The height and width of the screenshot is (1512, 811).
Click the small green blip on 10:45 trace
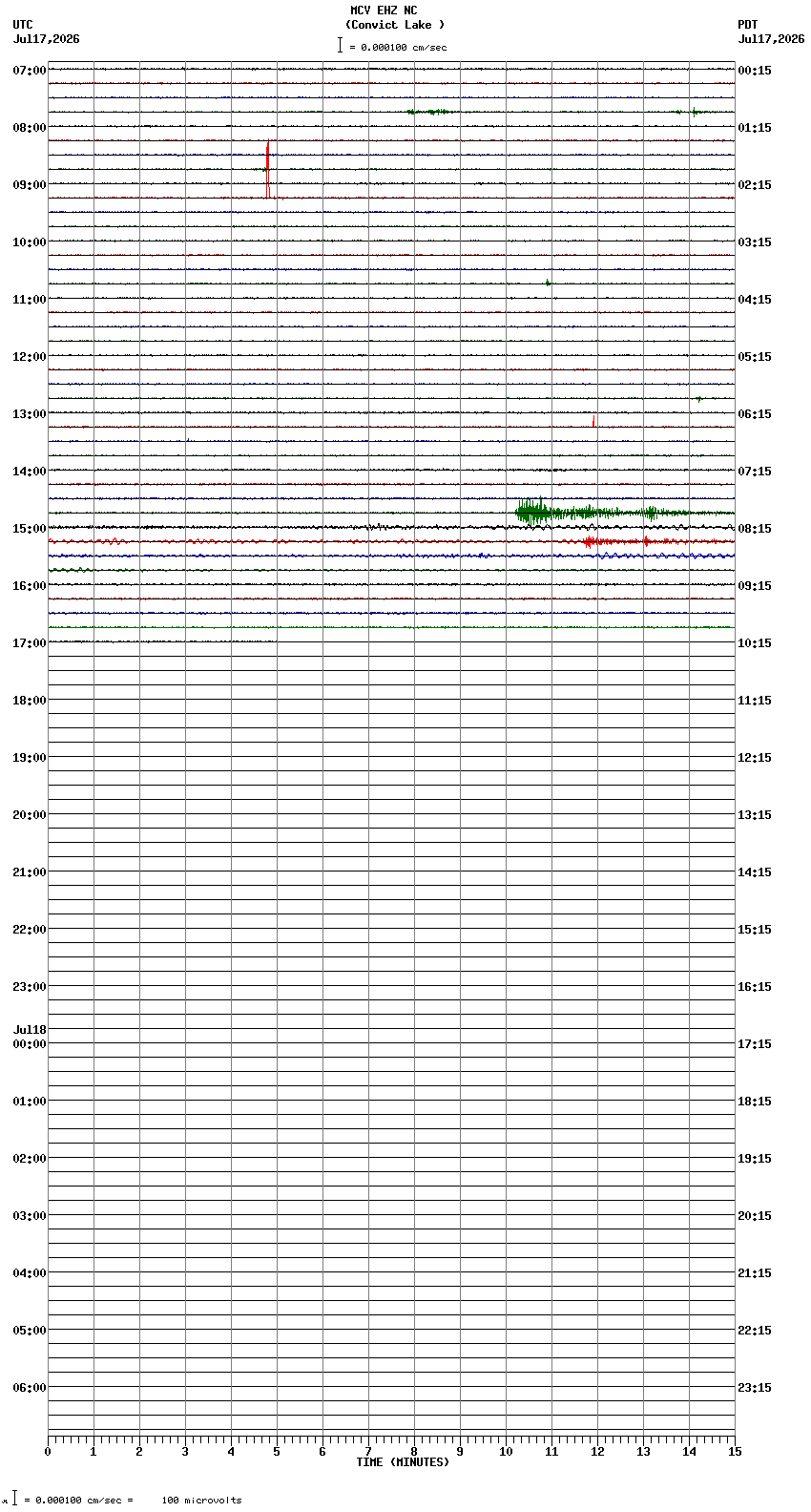click(x=548, y=283)
